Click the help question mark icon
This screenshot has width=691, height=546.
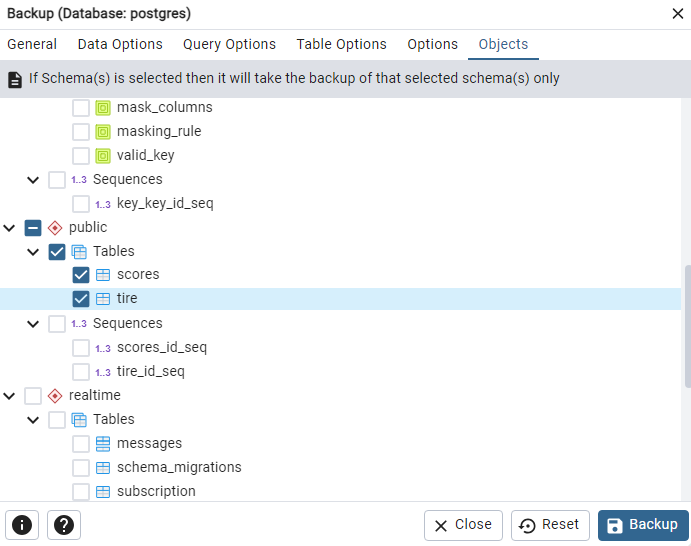[x=64, y=525]
